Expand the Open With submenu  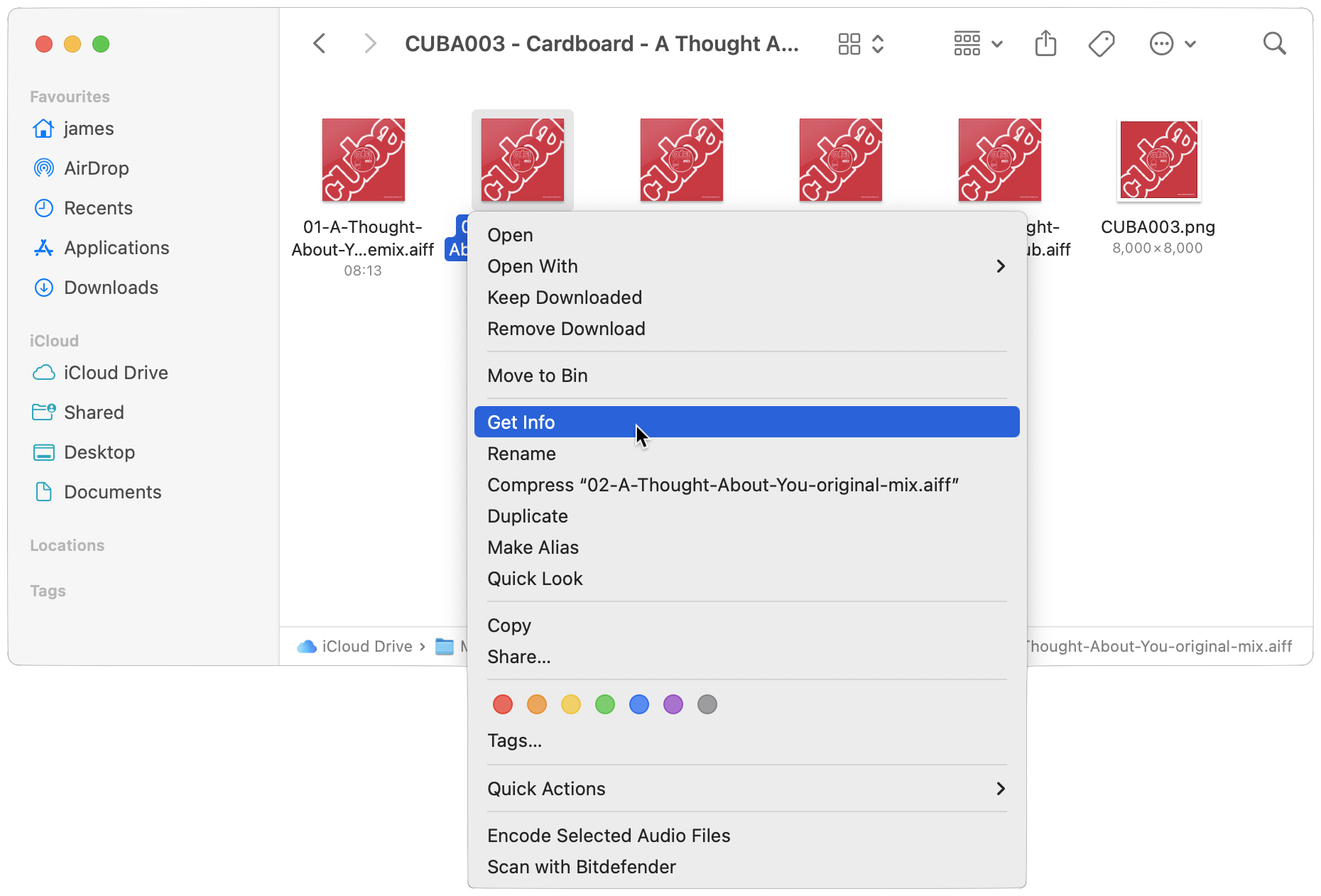[x=746, y=266]
